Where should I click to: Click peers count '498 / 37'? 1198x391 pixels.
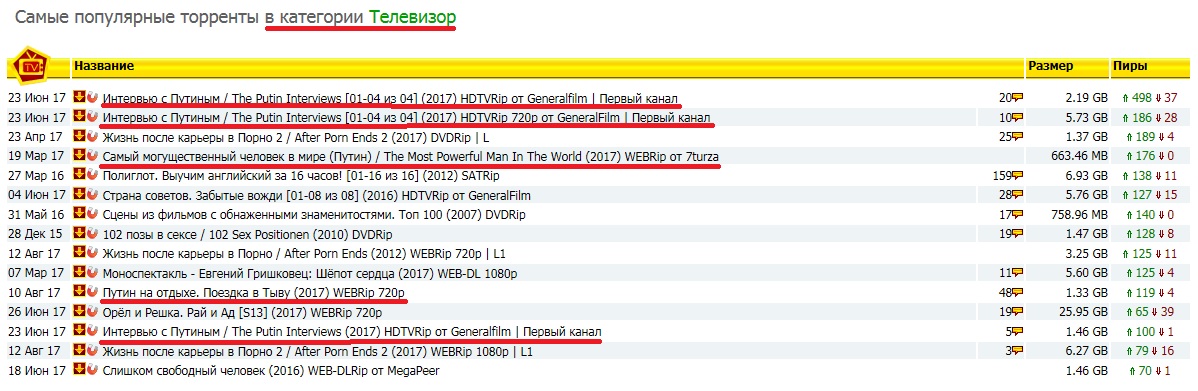click(1150, 98)
